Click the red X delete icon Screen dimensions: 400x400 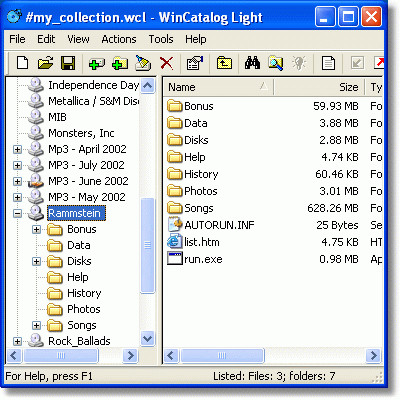tap(166, 63)
